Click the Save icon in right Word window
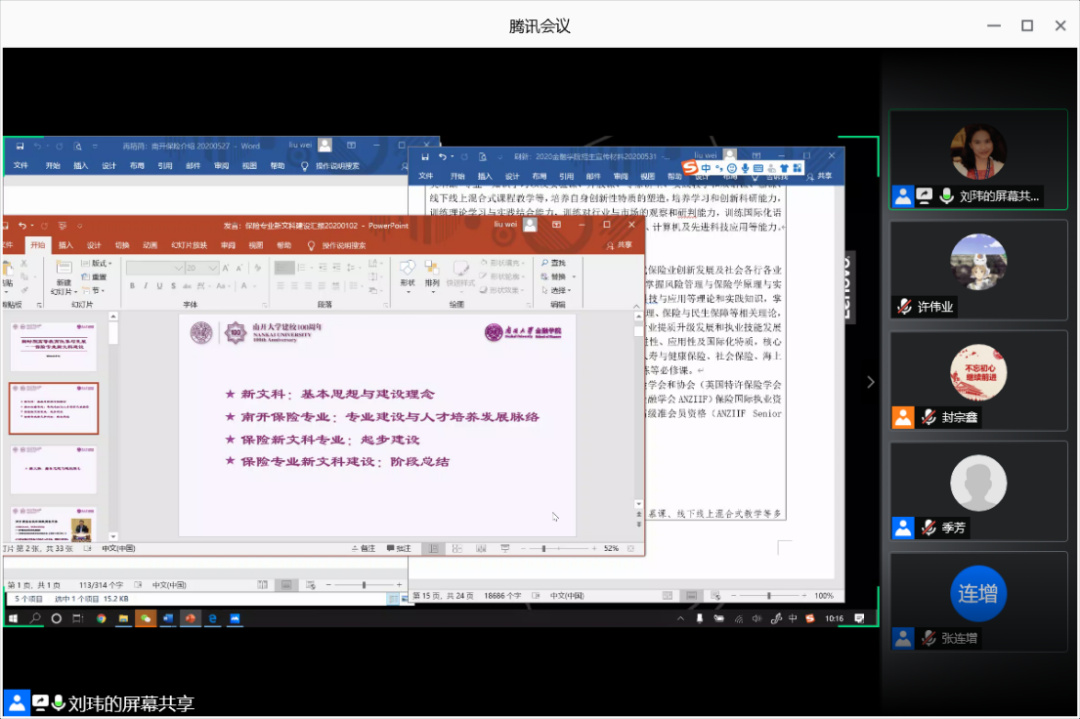This screenshot has height=719, width=1080. point(425,157)
